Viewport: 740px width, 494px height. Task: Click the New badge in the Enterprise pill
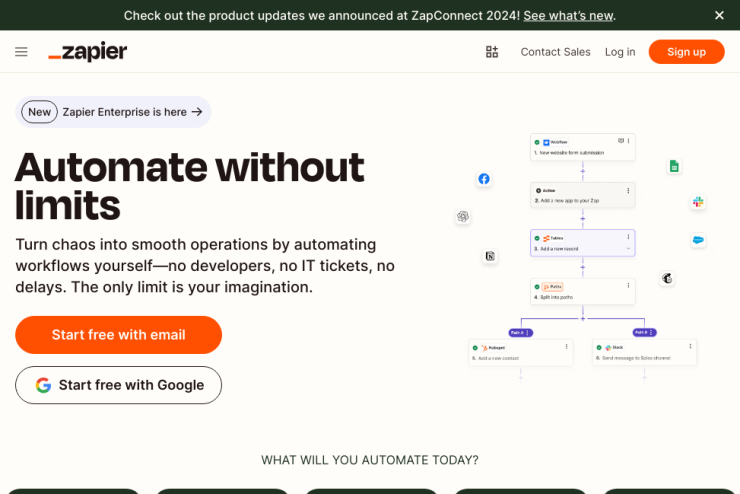click(x=39, y=112)
